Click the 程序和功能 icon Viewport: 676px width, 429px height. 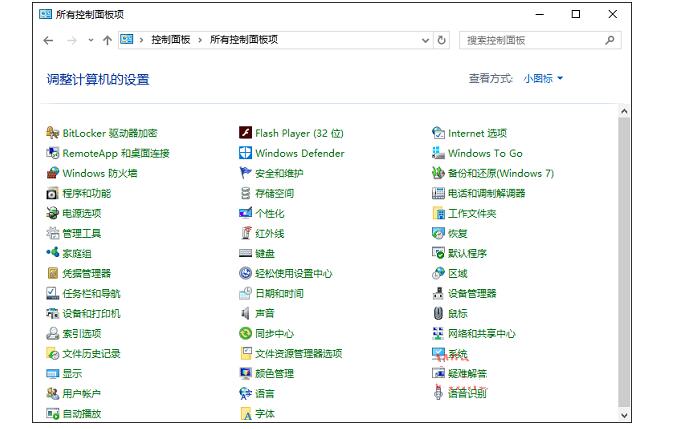click(53, 193)
